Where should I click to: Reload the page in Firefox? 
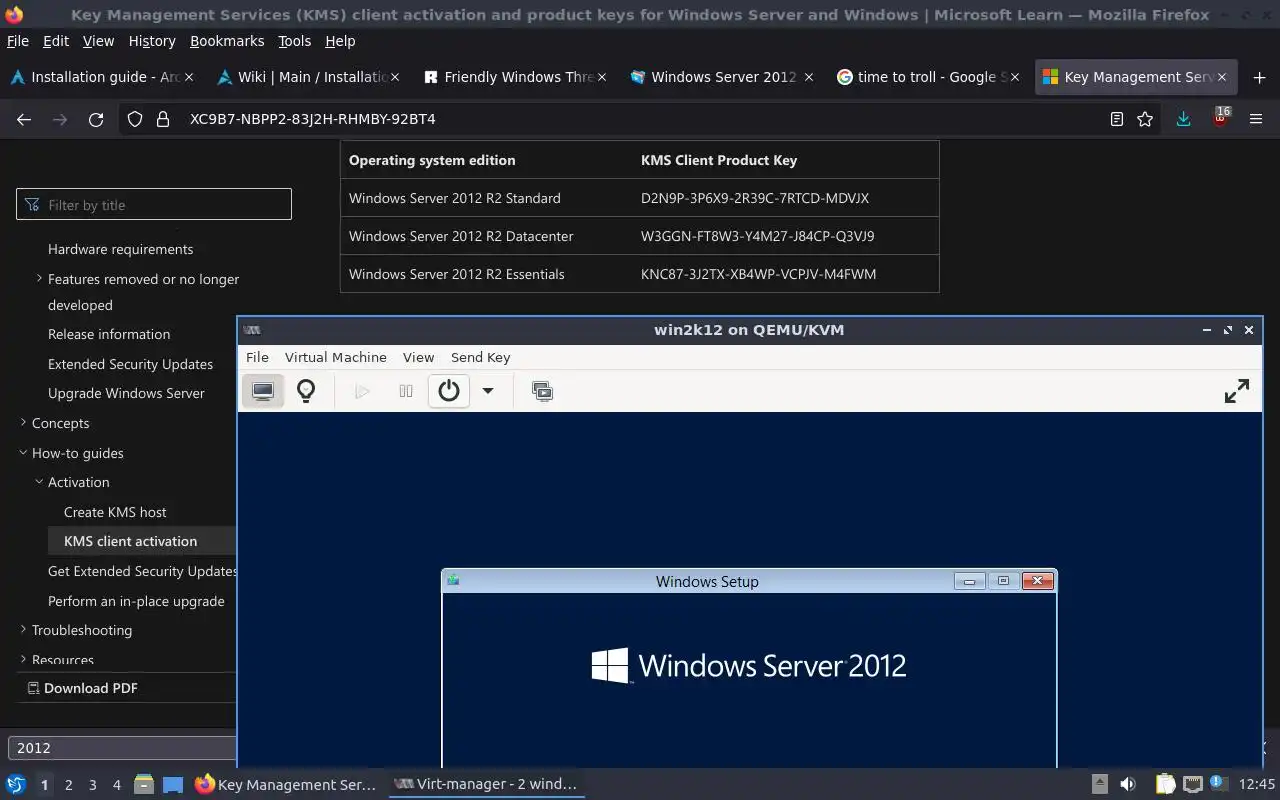[x=96, y=119]
